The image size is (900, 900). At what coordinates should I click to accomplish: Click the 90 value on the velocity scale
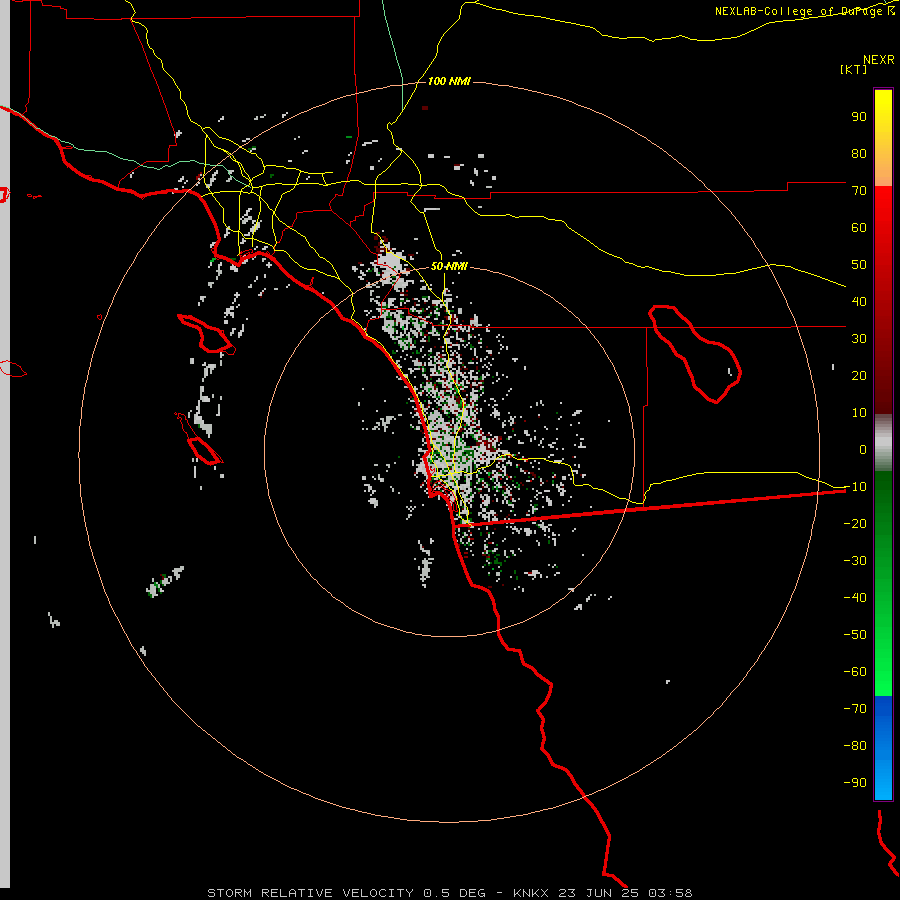click(859, 117)
